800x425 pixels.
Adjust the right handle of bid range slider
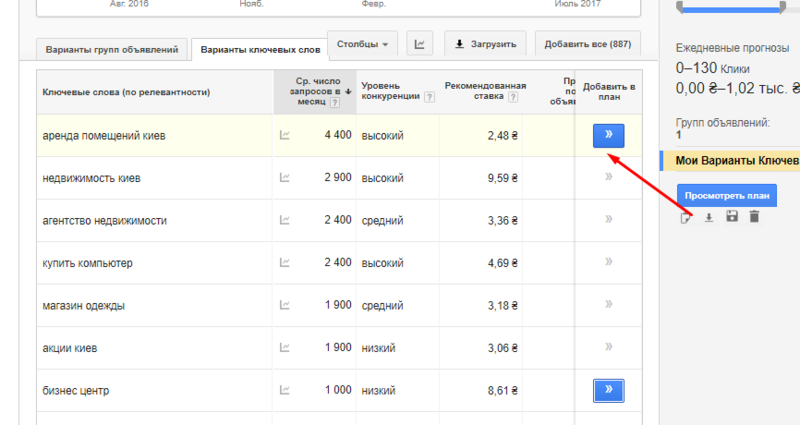783,7
